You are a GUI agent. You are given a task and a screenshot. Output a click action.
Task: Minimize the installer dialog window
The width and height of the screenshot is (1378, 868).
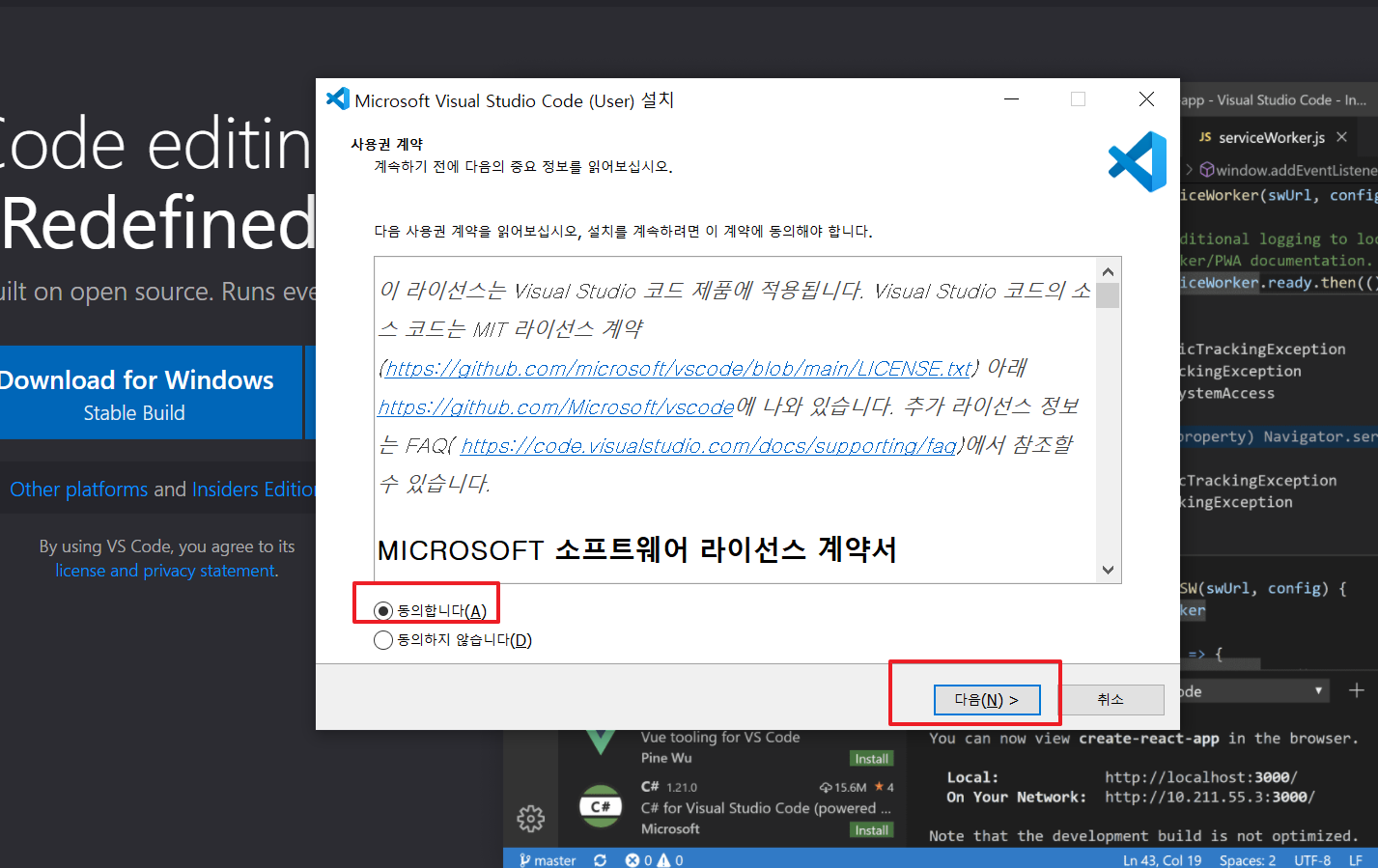[x=1011, y=99]
